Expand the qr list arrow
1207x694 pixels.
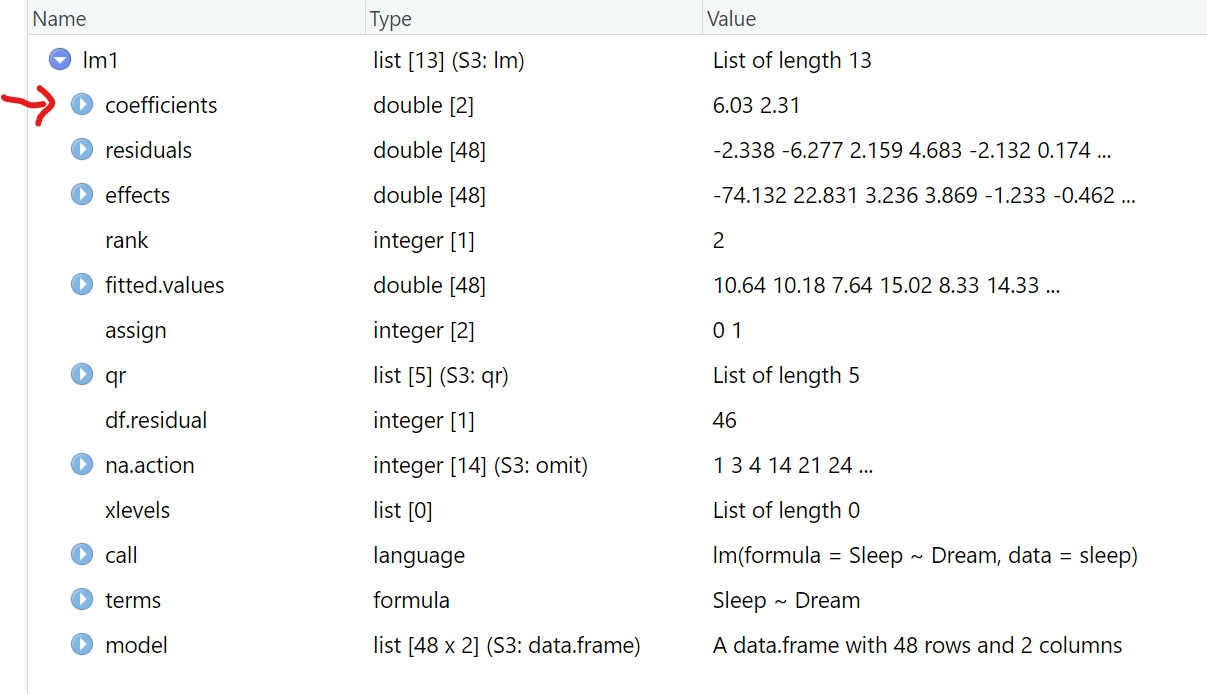82,375
